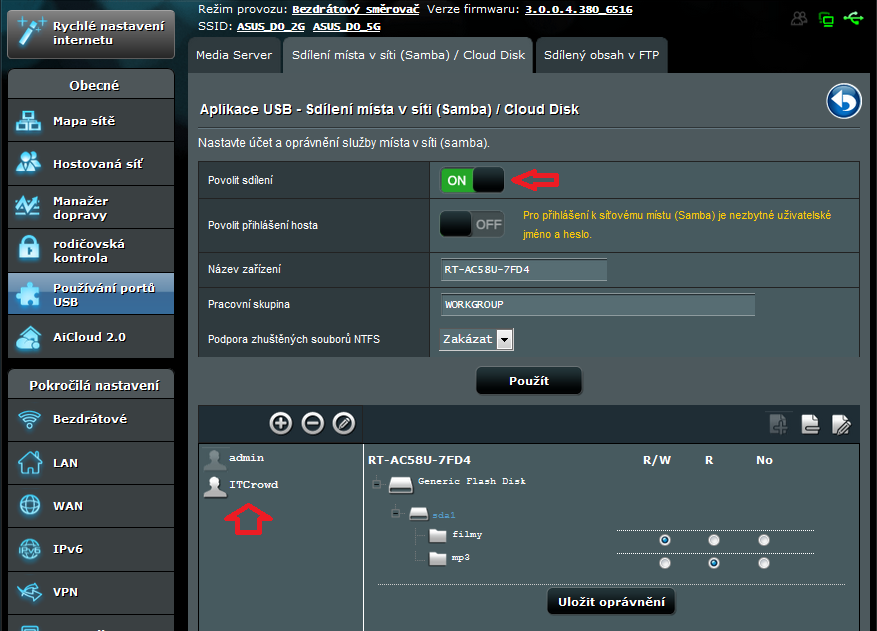The height and width of the screenshot is (631, 877).
Task: Click the delete folder icon
Action: (810, 424)
